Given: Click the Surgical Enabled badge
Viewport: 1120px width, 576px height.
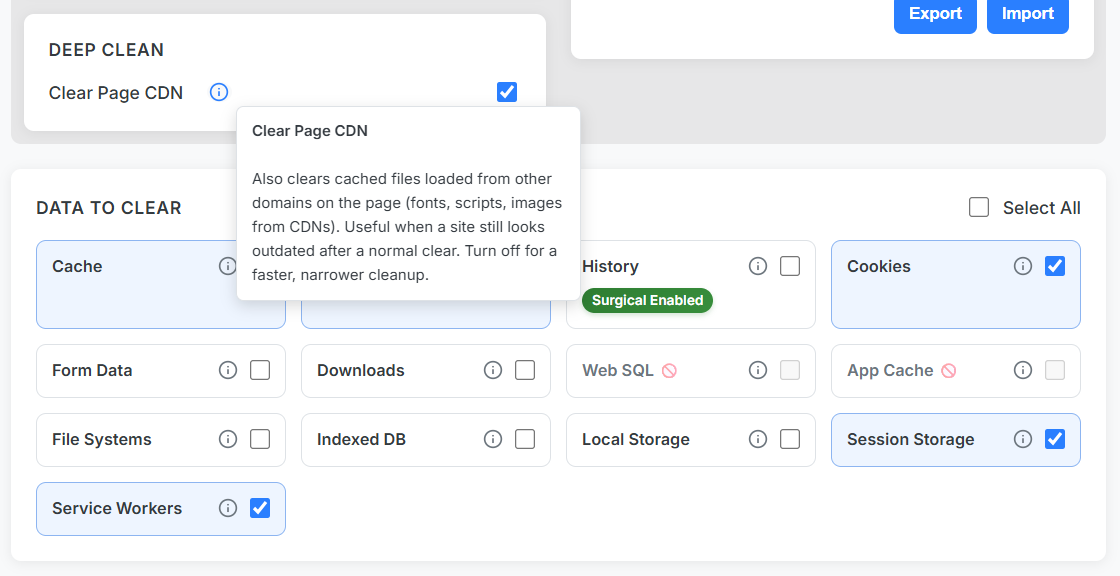Looking at the screenshot, I should [647, 300].
